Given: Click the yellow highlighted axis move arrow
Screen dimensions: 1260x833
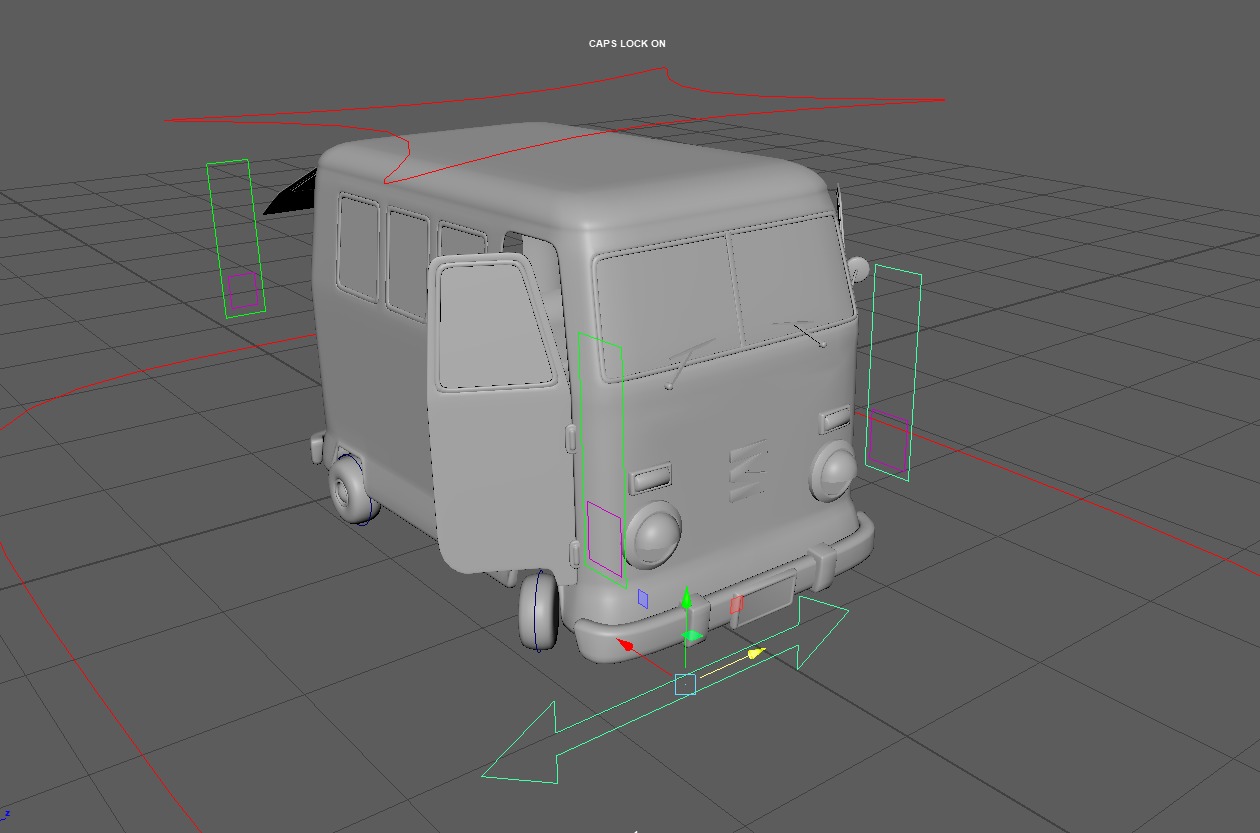Looking at the screenshot, I should click(x=757, y=653).
